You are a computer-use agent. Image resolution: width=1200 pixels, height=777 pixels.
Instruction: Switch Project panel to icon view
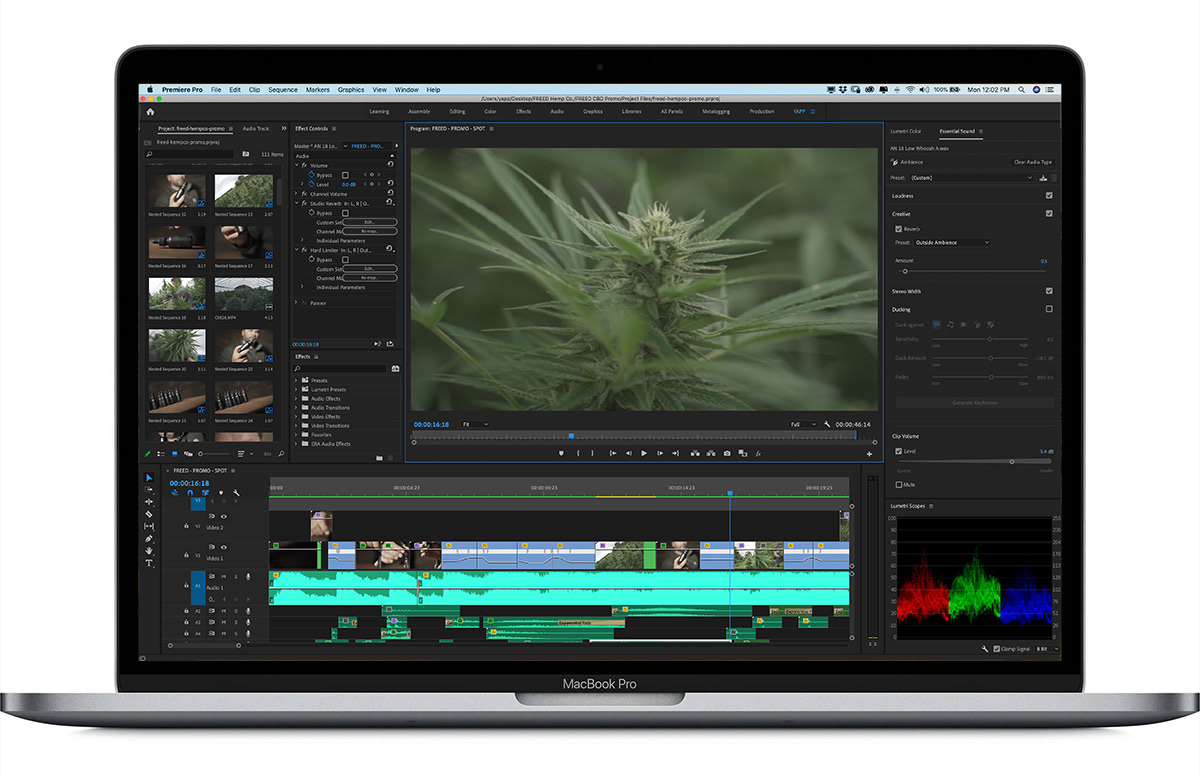[175, 454]
